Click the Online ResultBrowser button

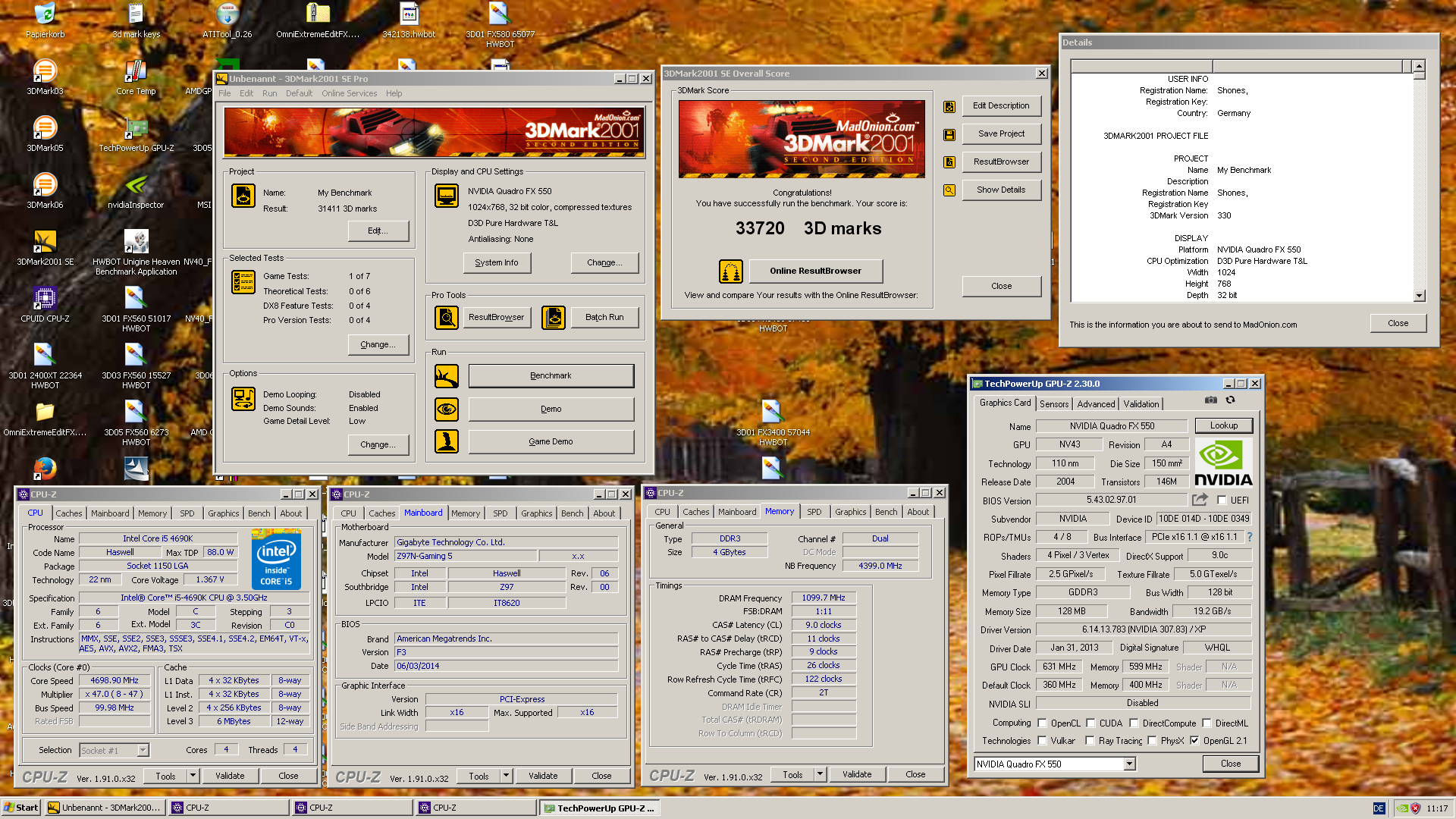[815, 271]
